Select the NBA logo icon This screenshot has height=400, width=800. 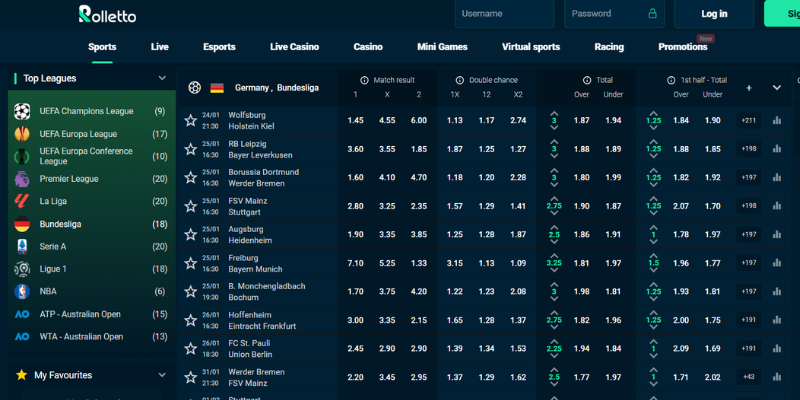pos(22,291)
